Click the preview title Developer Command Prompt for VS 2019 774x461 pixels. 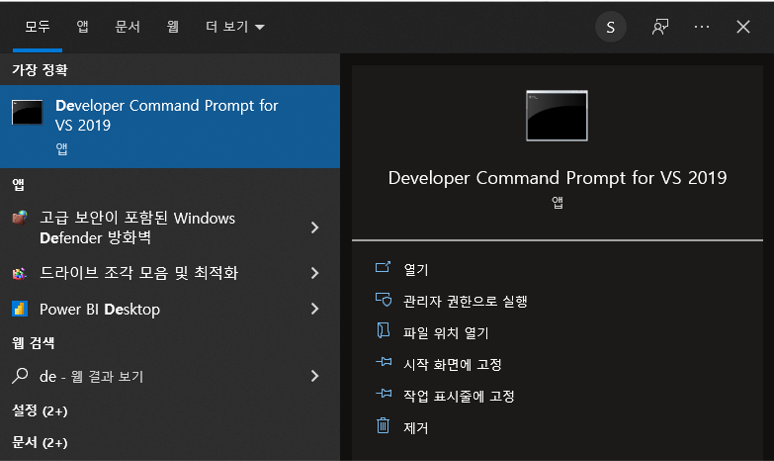point(557,178)
